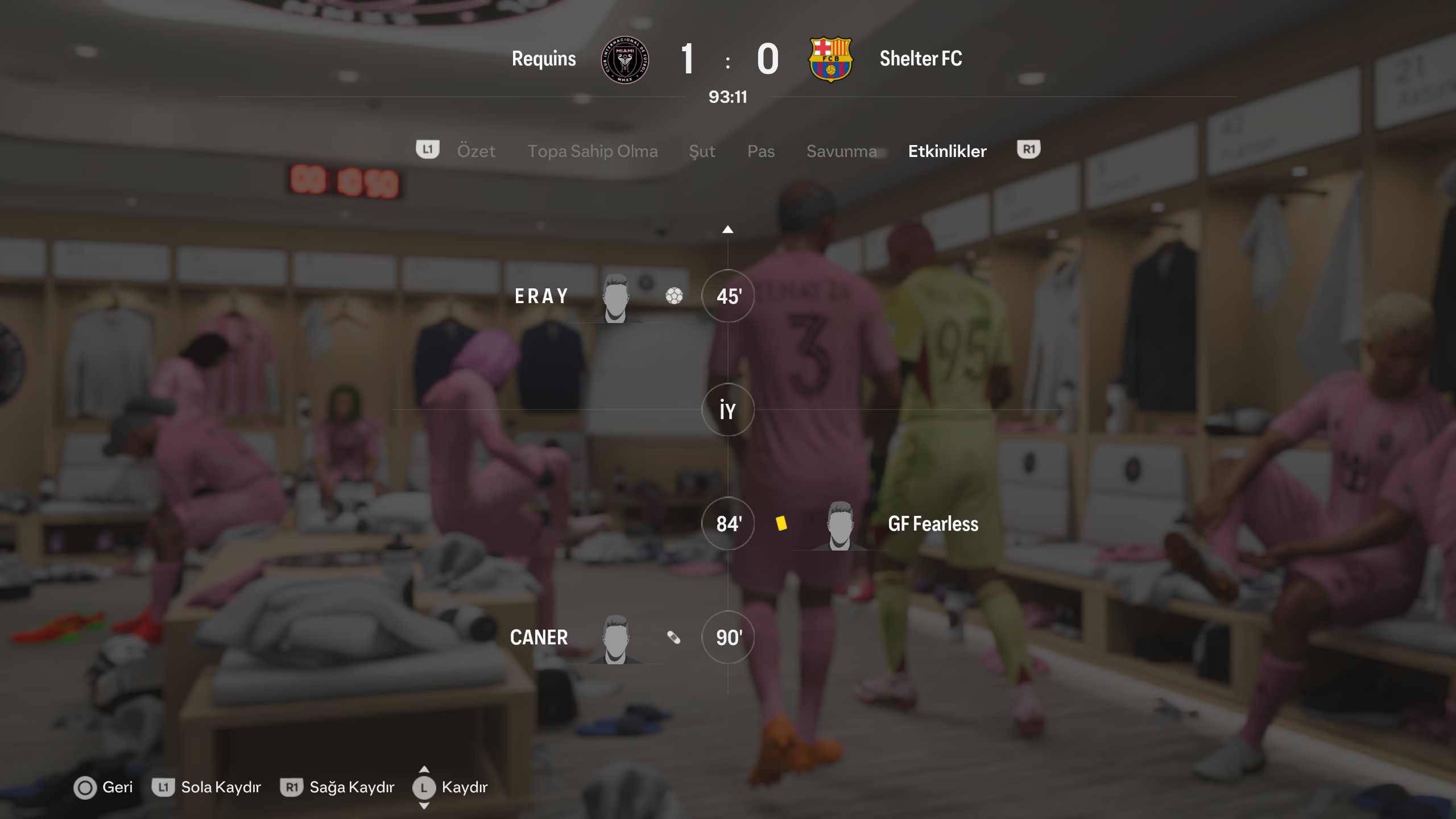
Task: Click GF Fearless player avatar
Action: (840, 525)
